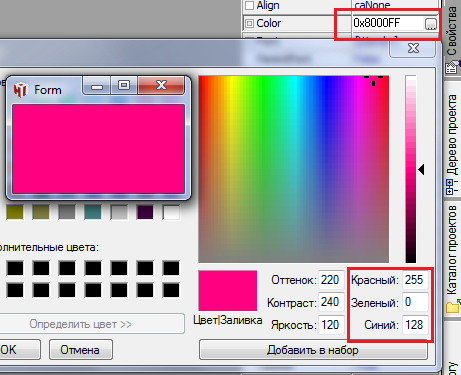Screen dimensions: 461x375
Task: Maximize the Form preview window
Action: 124,85
